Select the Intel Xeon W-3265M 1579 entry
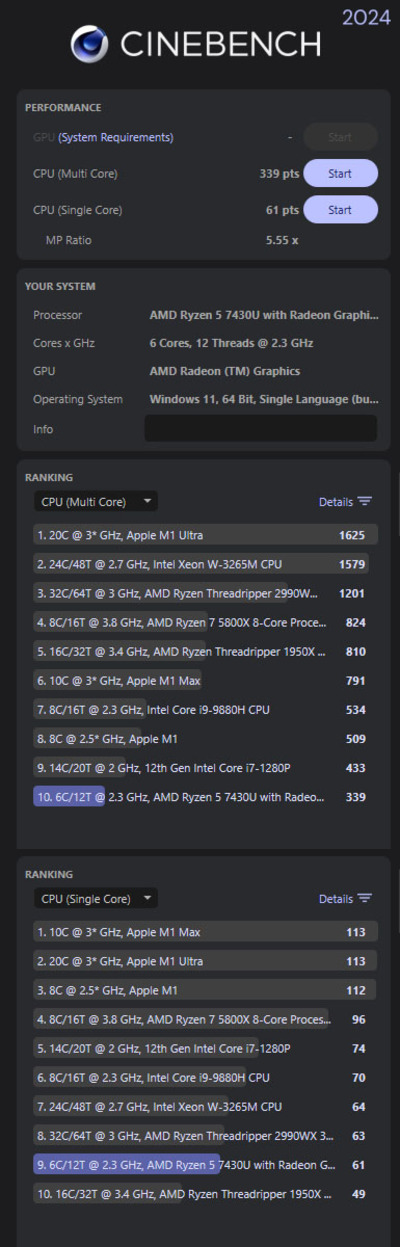The width and height of the screenshot is (400, 1247). [x=205, y=564]
